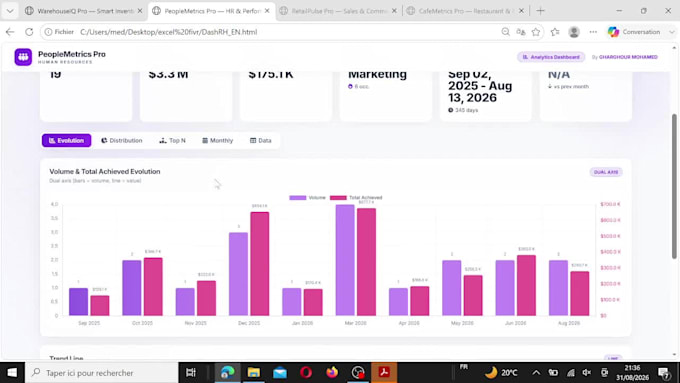Click the taskbar search box
The height and width of the screenshot is (383, 680).
coord(101,373)
